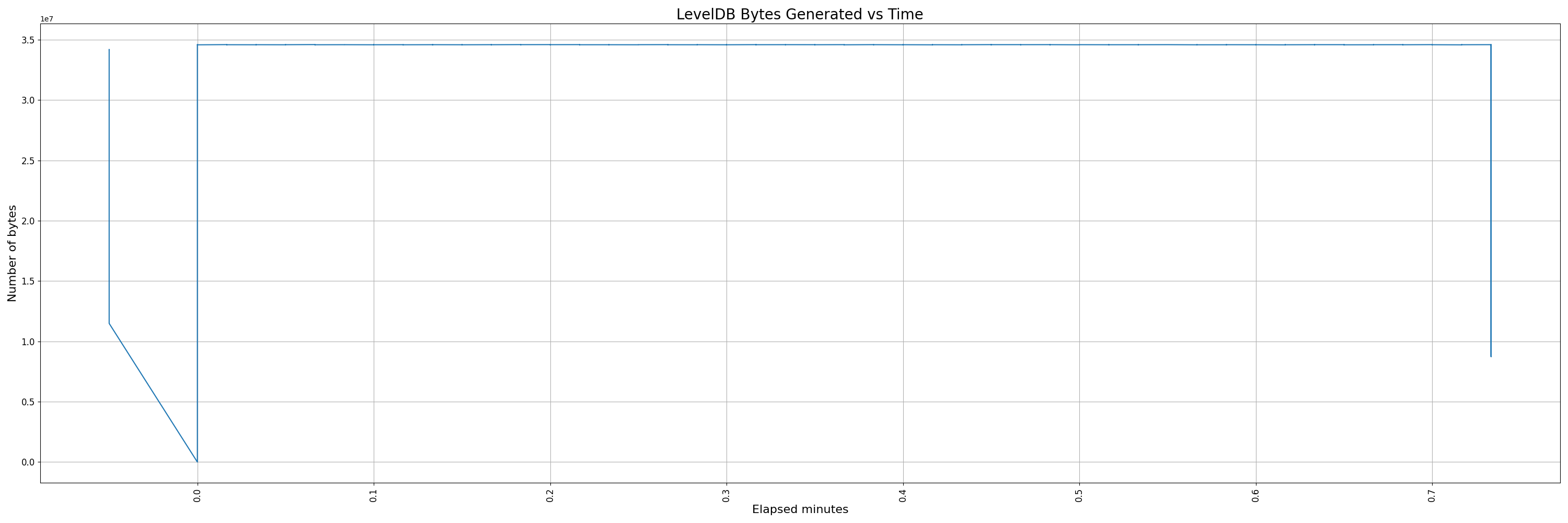Click the 1e7 exponent label above y-axis
1568x523 pixels.
pos(47,19)
